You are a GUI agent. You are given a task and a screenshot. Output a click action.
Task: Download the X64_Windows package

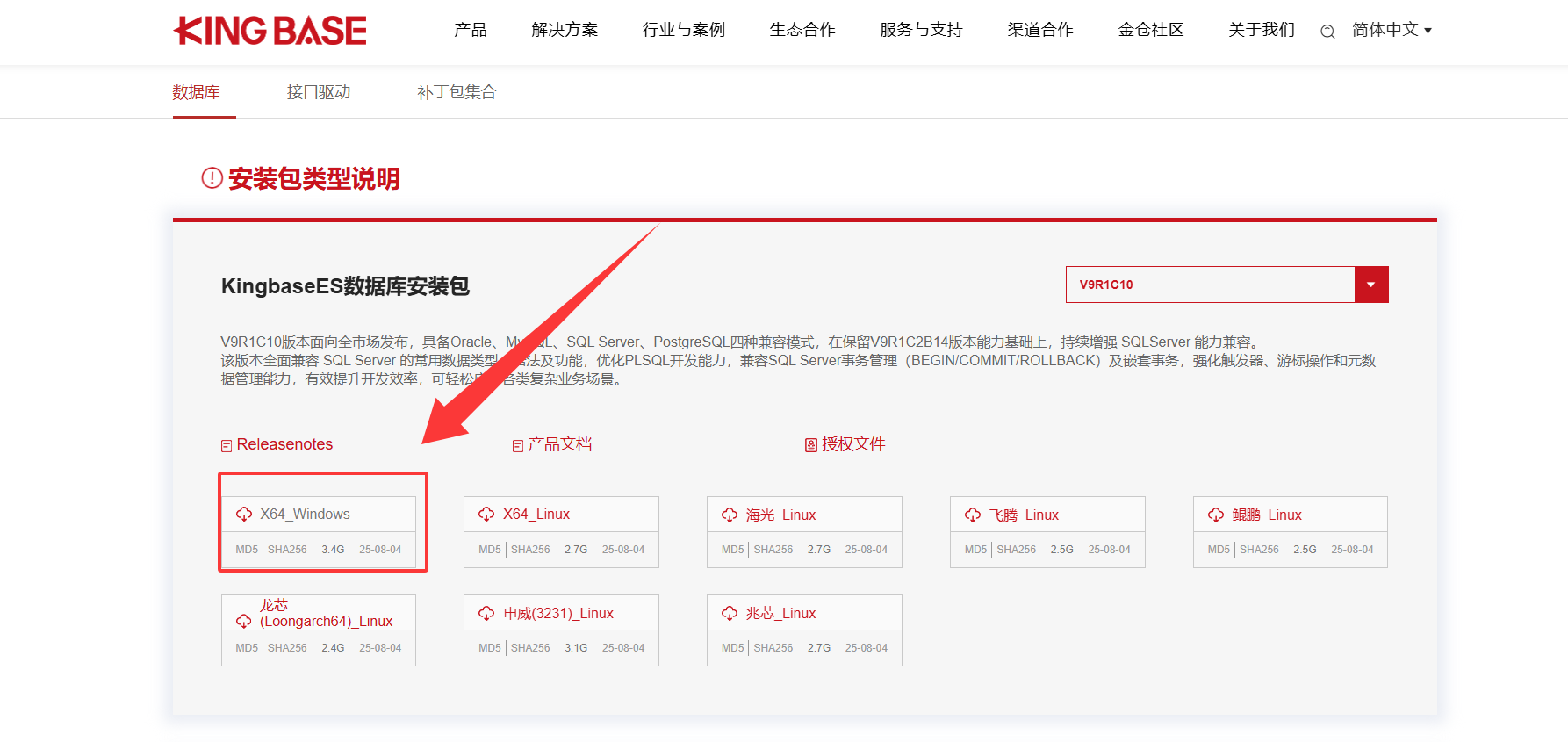(x=305, y=515)
